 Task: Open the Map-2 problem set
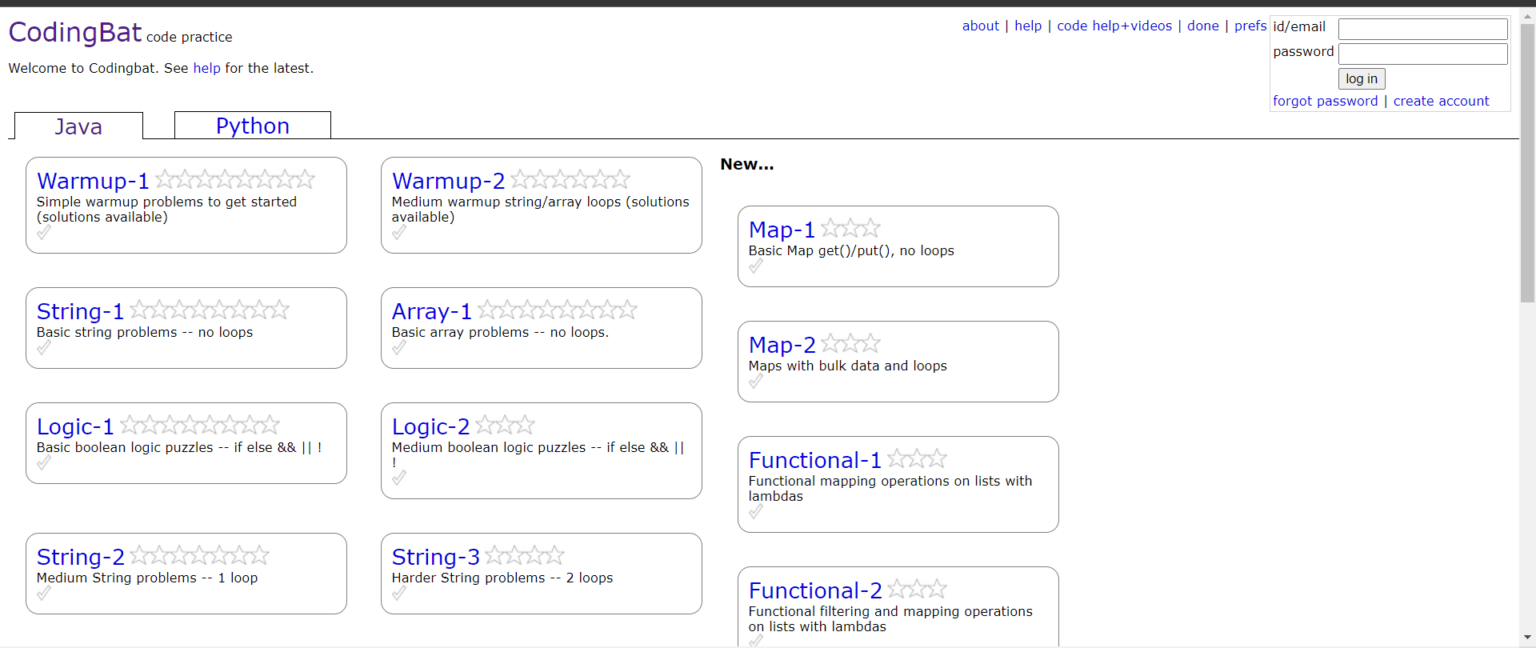782,344
